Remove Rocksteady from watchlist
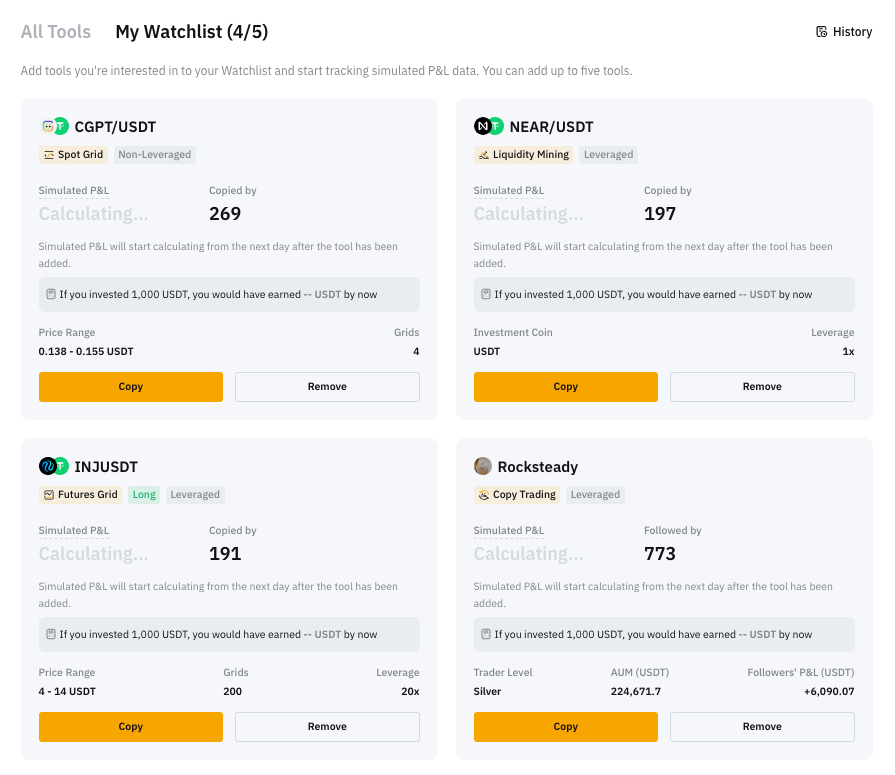 pos(762,727)
